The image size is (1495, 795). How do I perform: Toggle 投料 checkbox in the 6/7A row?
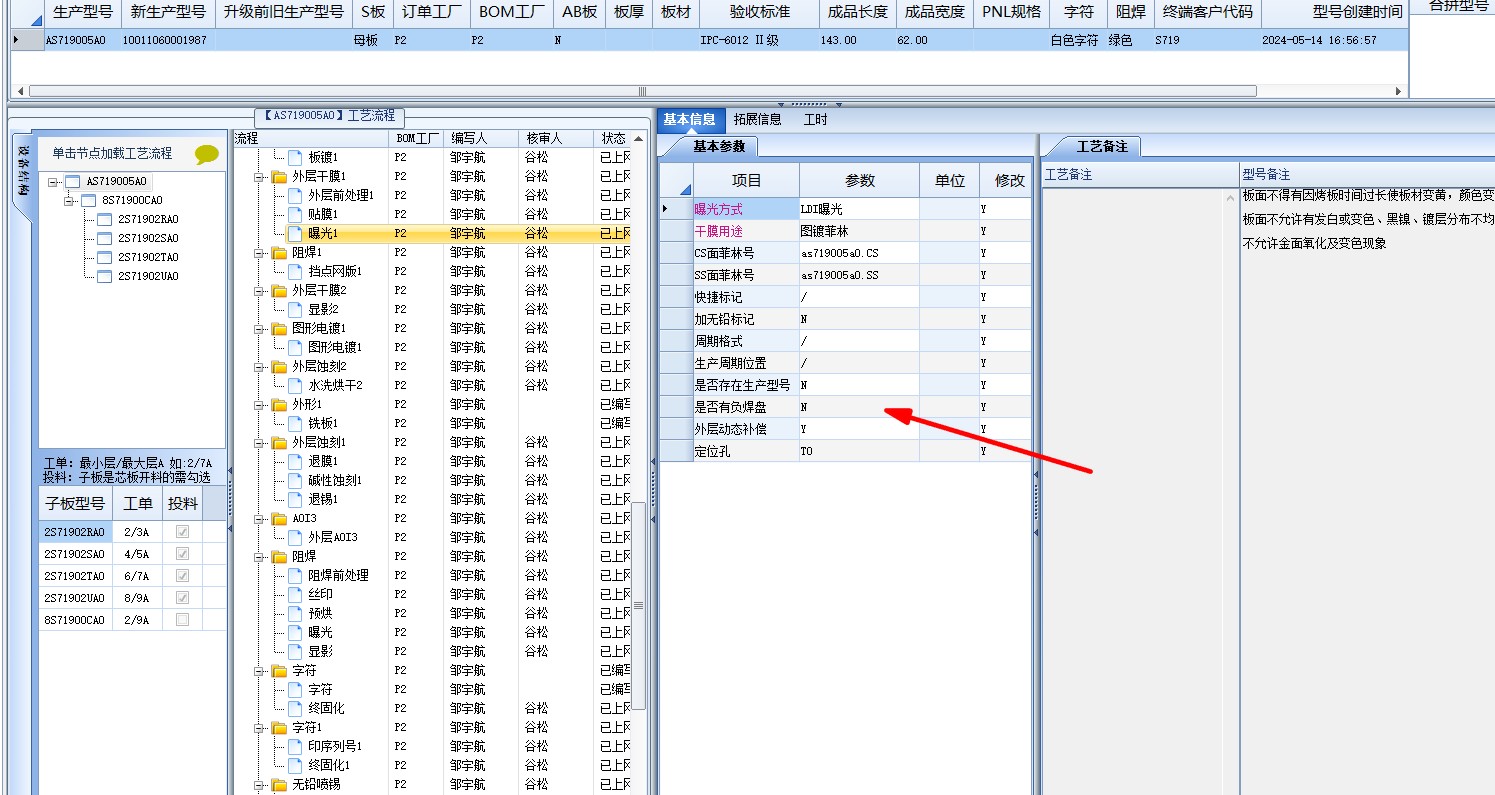(x=182, y=576)
